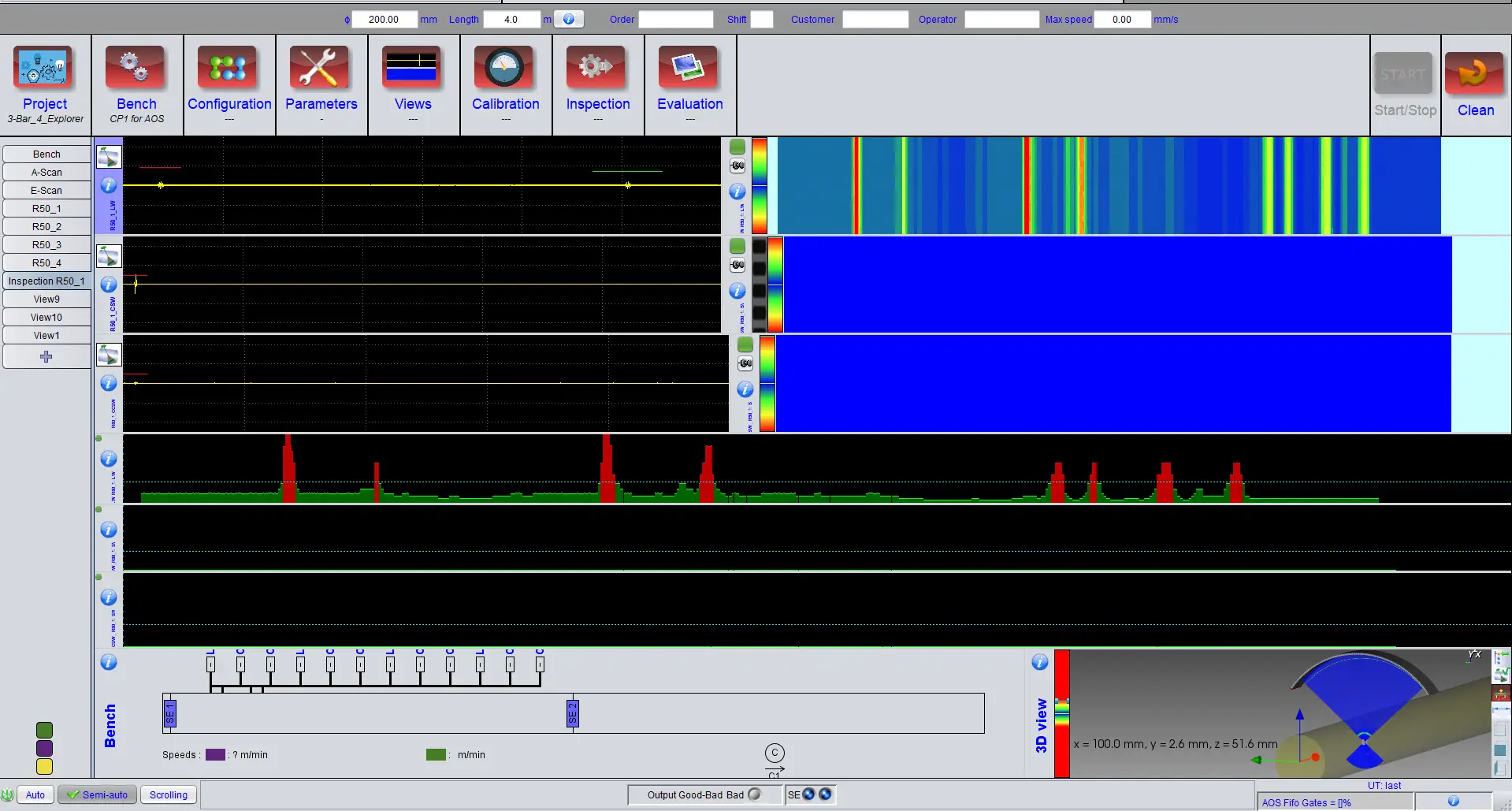Click the purple speed color swatch
1512x811 pixels.
[x=215, y=754]
